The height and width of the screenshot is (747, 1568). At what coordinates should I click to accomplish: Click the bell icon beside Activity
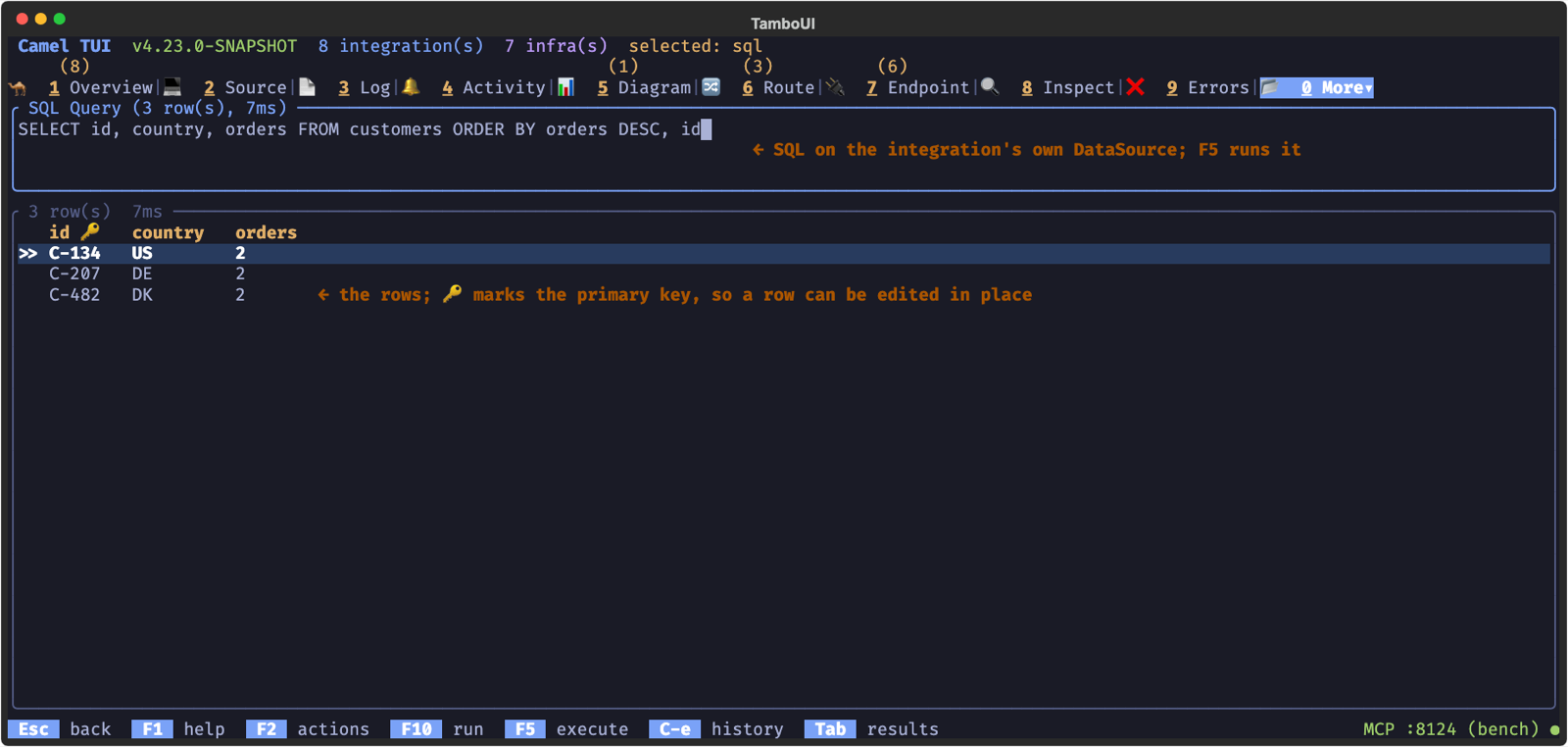coord(412,87)
